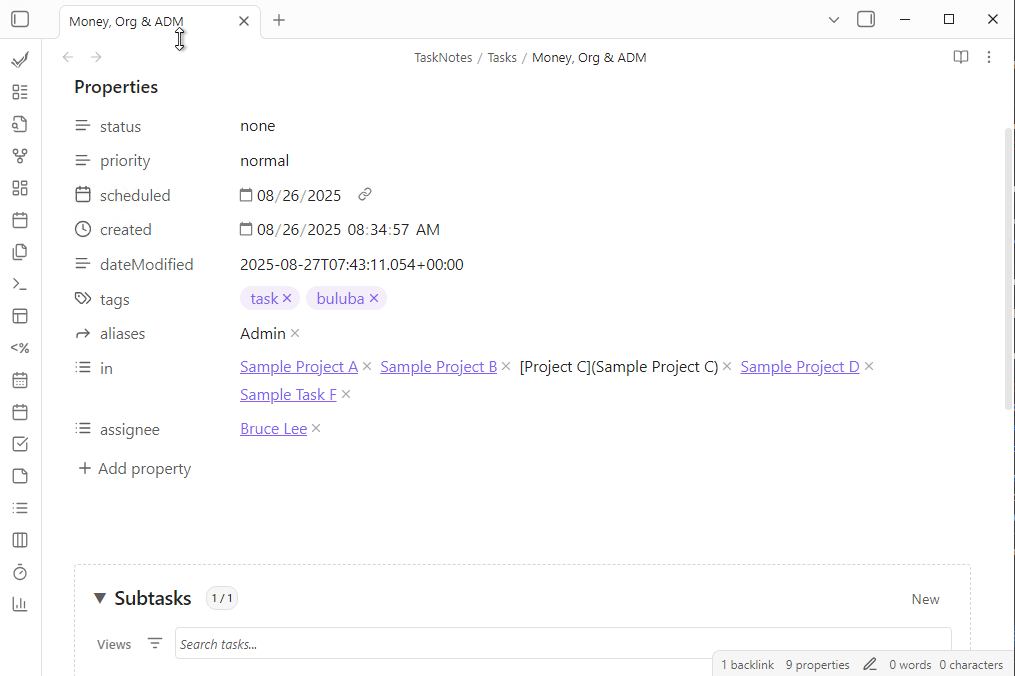This screenshot has width=1015, height=676.
Task: Switch to reading view with the book icon
Action: [960, 57]
